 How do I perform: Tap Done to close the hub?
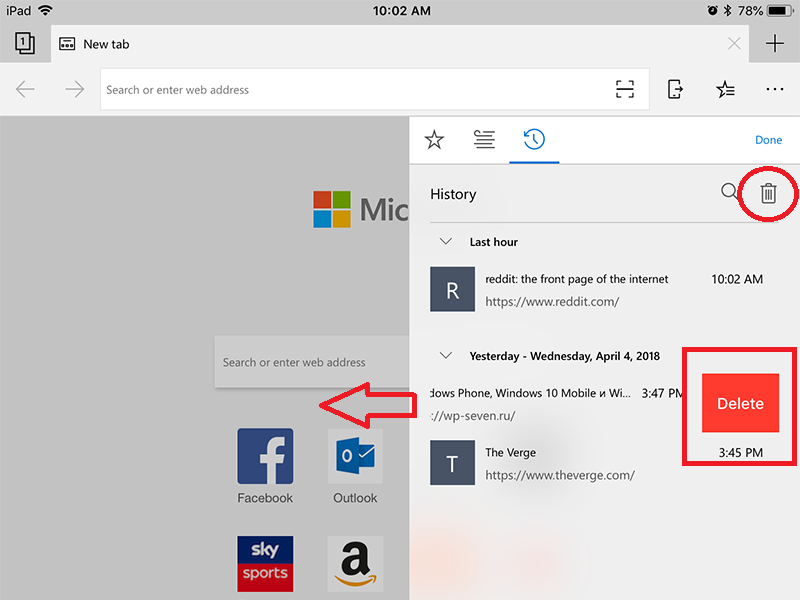pyautogui.click(x=768, y=140)
